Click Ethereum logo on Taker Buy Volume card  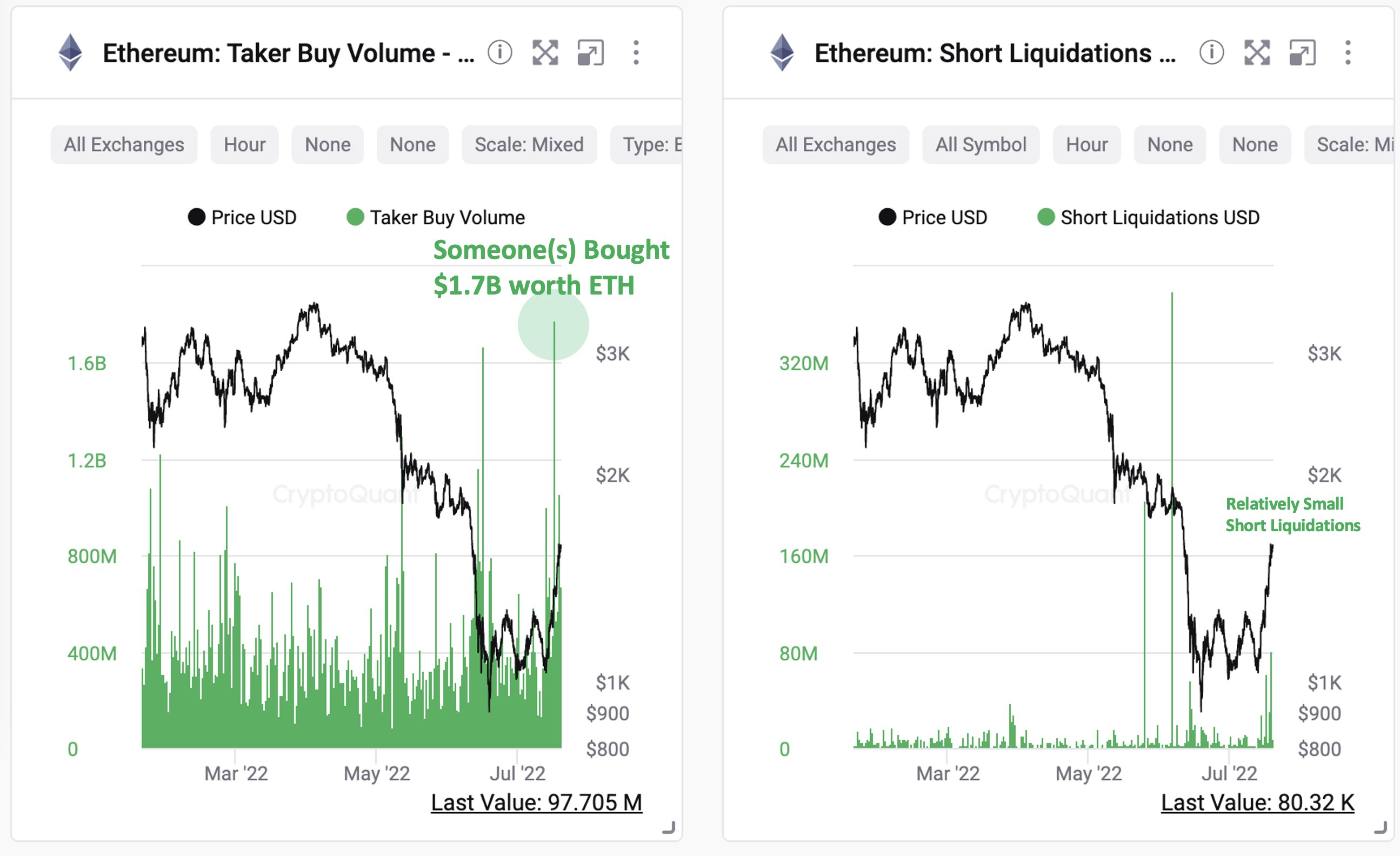pos(70,53)
